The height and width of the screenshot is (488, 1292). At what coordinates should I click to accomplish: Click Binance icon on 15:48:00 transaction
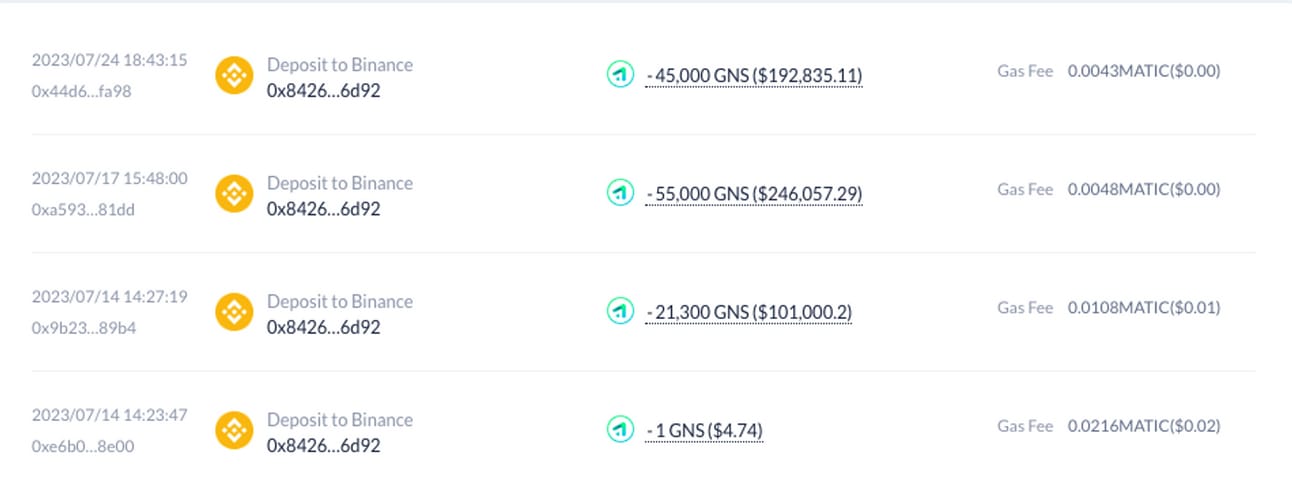tap(234, 194)
